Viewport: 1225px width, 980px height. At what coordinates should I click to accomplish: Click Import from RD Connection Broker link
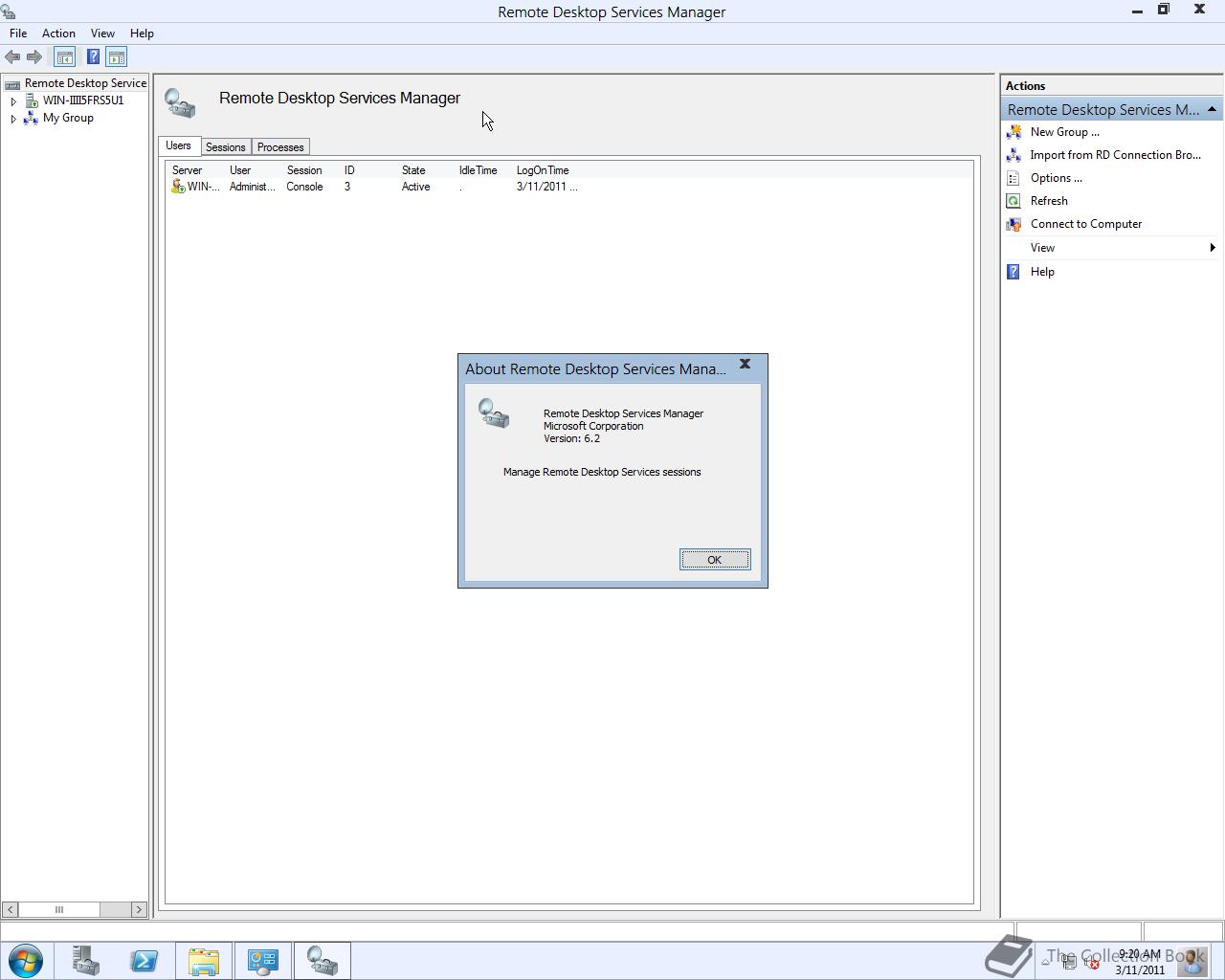click(1115, 155)
